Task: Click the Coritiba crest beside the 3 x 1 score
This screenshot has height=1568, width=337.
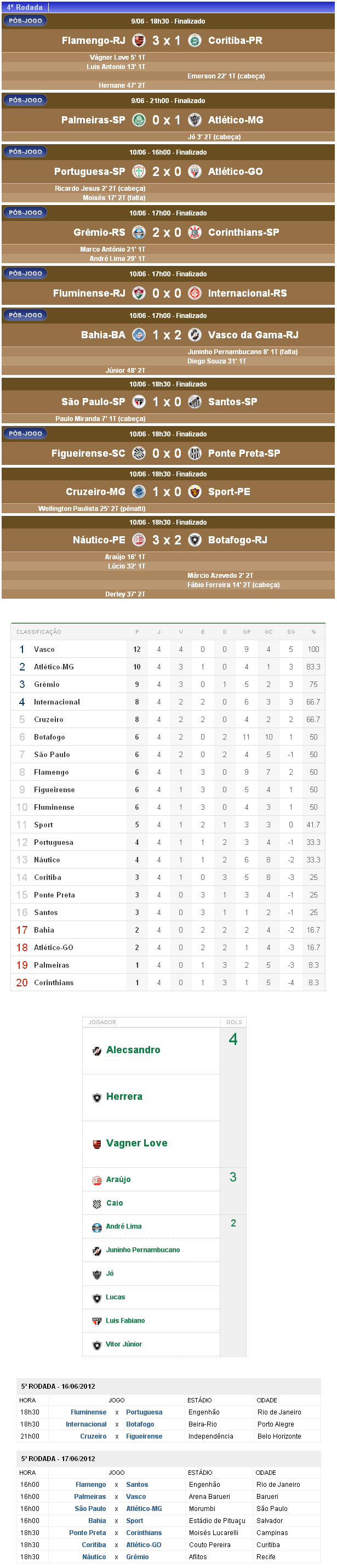Action: (x=195, y=41)
